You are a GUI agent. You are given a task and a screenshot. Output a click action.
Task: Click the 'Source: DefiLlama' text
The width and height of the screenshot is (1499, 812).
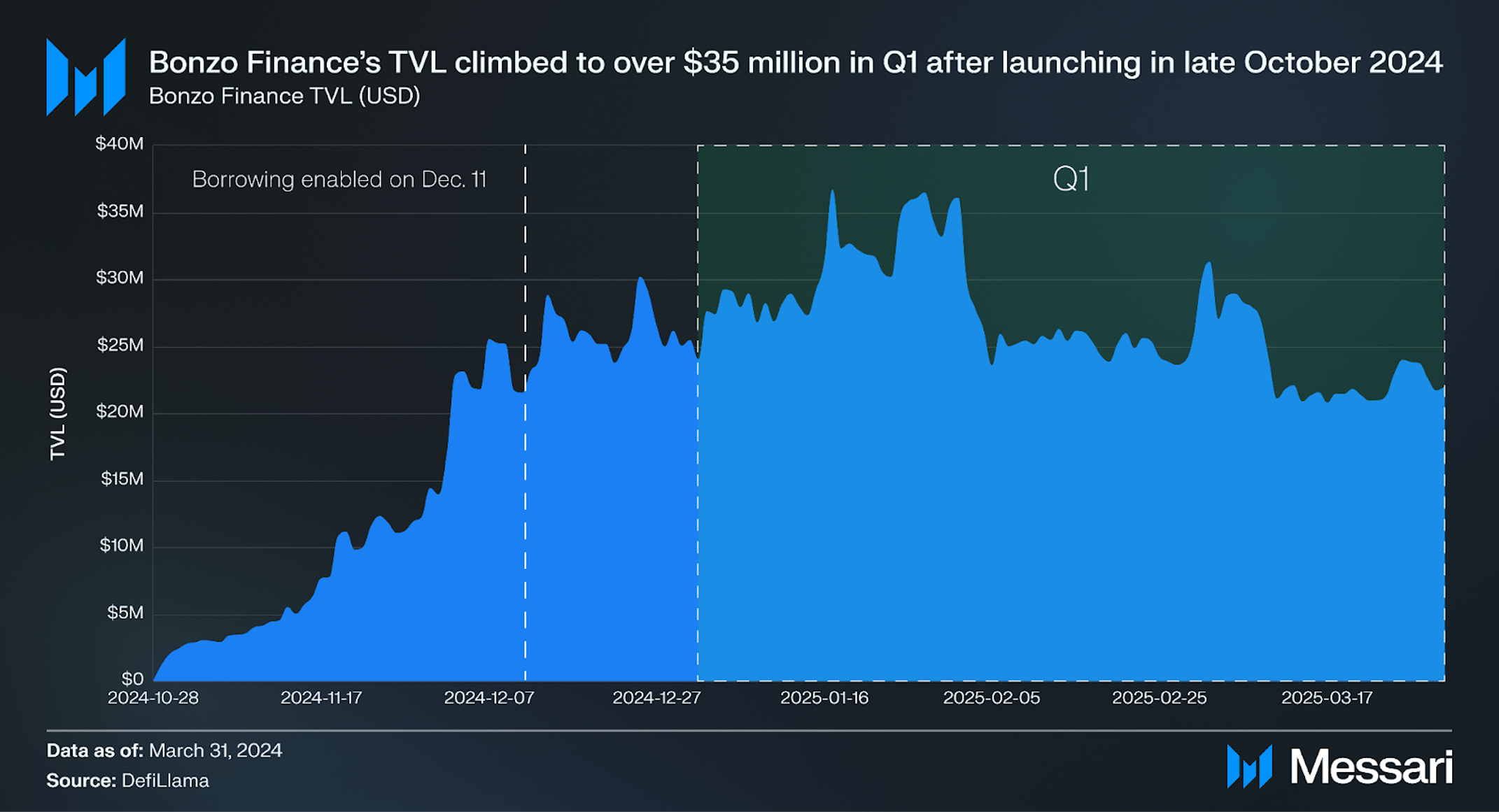[x=128, y=781]
